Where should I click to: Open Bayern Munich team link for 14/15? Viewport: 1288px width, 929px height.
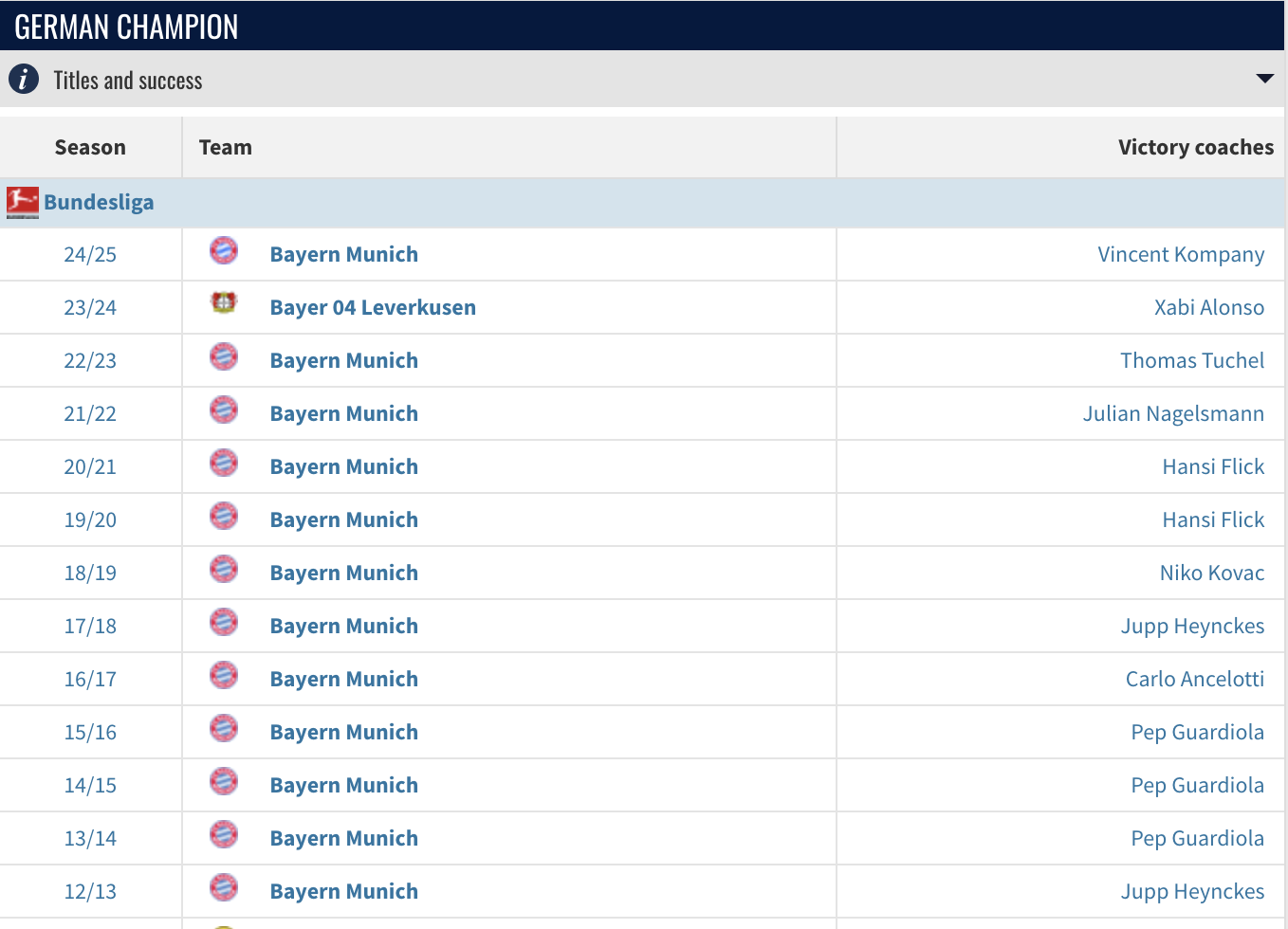point(344,785)
